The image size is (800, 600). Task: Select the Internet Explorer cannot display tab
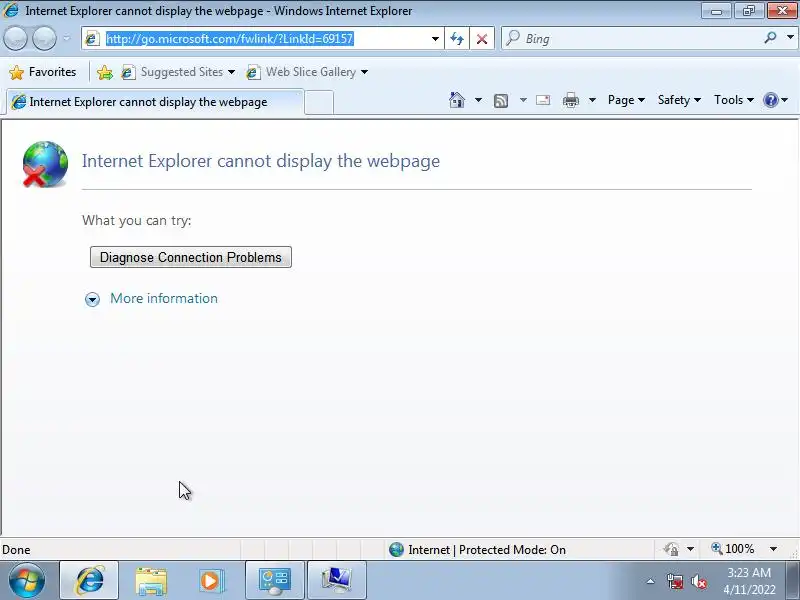click(x=155, y=102)
